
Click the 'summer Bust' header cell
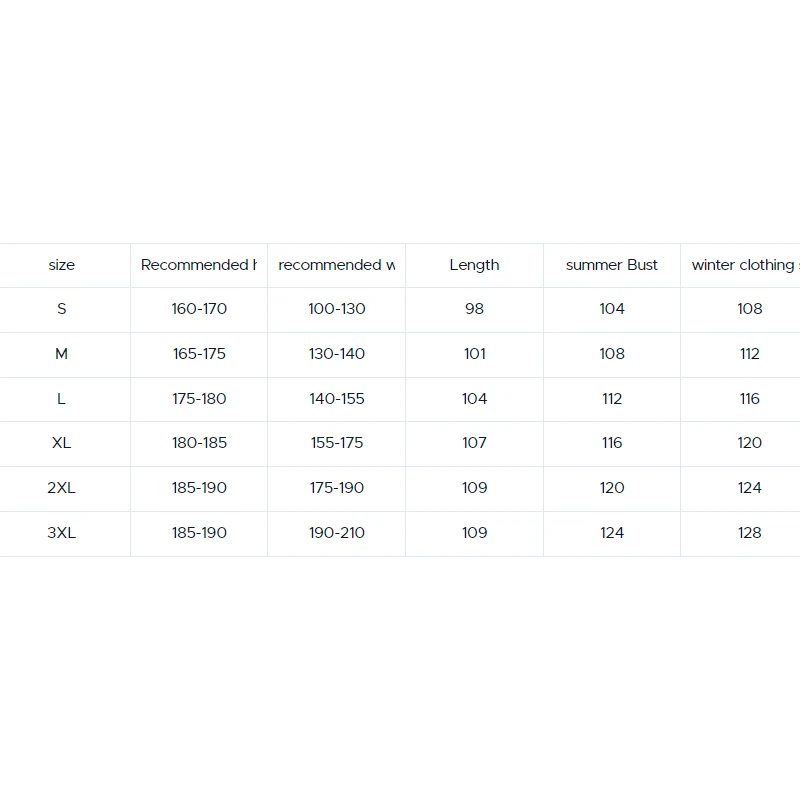coord(612,265)
